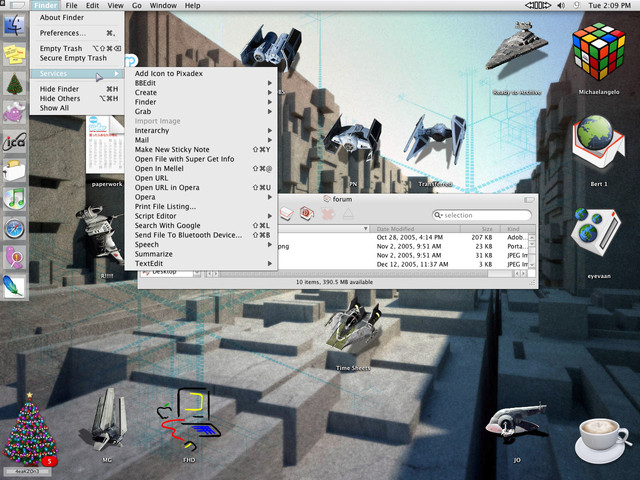Choose Summarize service
The image size is (640, 480).
(202, 254)
